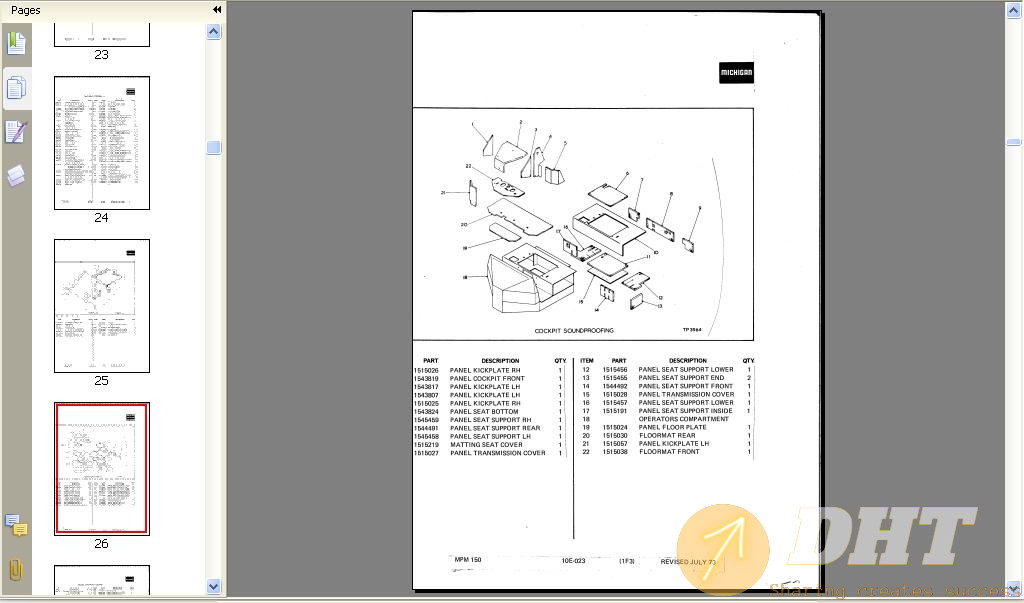Click thumbnail panel scroll down arrow
This screenshot has width=1024, height=603.
point(214,586)
